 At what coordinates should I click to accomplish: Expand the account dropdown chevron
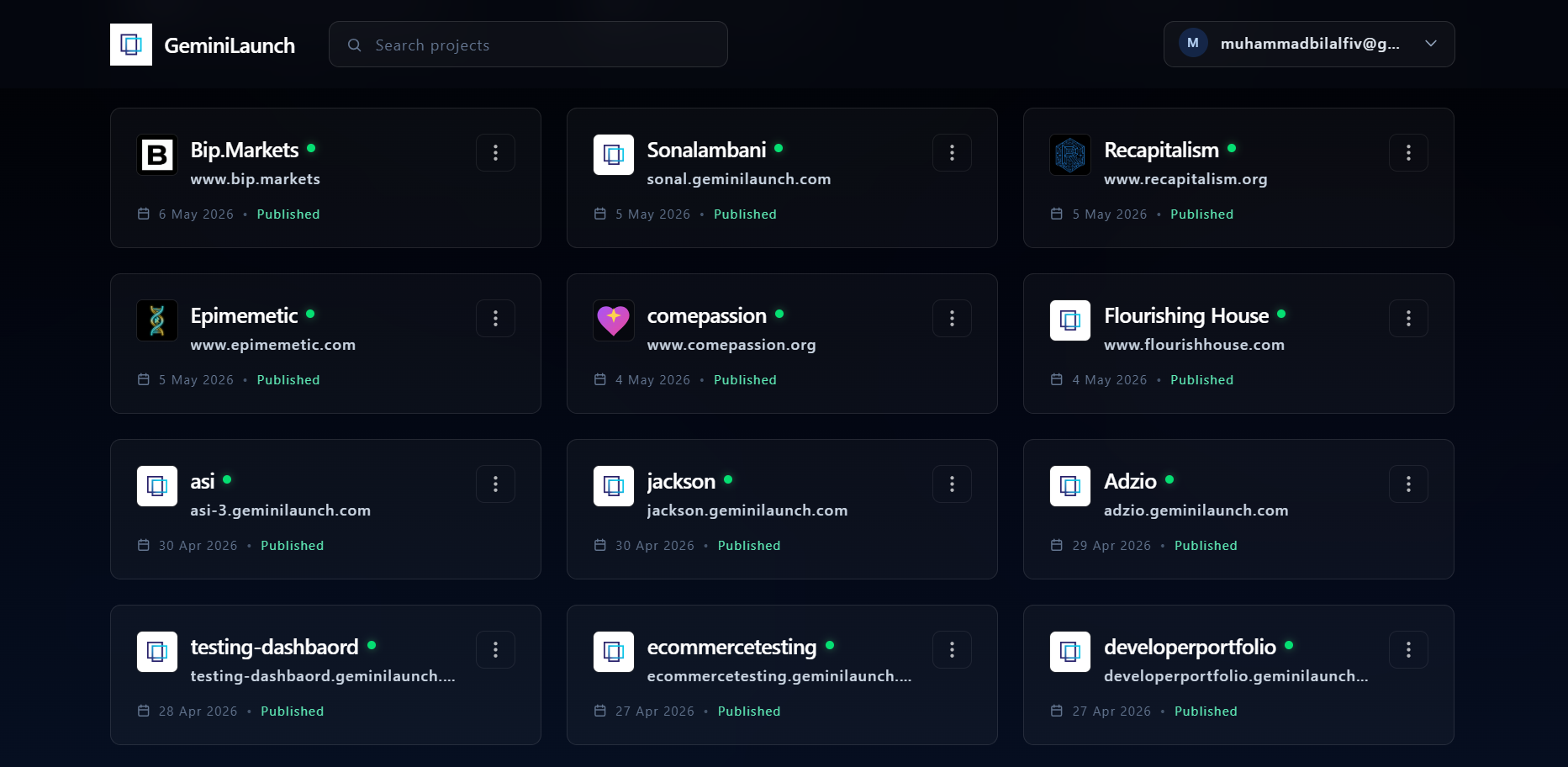(x=1431, y=44)
